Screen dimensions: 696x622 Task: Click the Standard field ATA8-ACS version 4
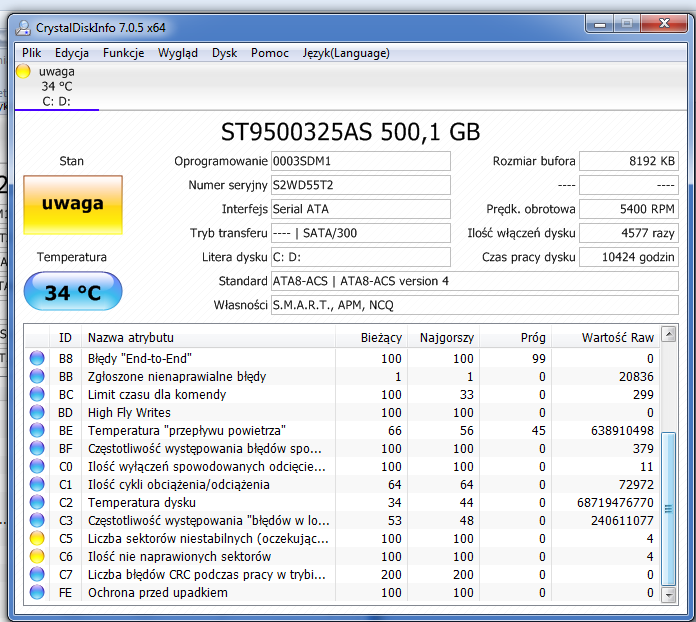475,281
